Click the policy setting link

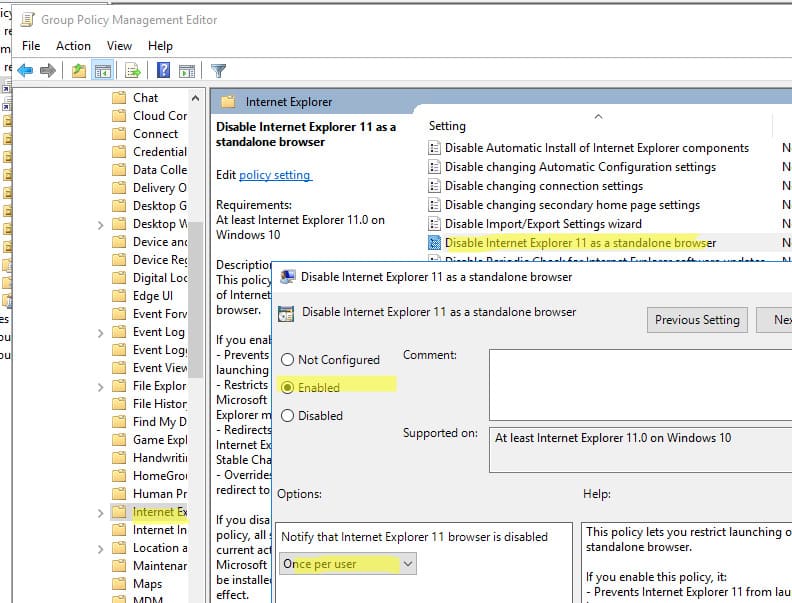275,175
